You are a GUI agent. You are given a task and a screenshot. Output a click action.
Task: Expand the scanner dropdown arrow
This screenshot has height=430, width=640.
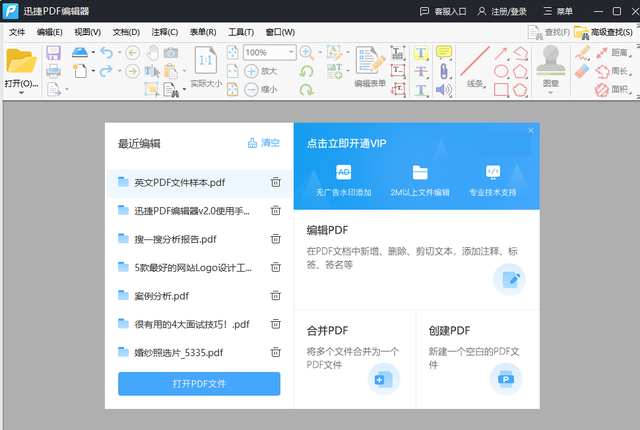pyautogui.click(x=93, y=52)
